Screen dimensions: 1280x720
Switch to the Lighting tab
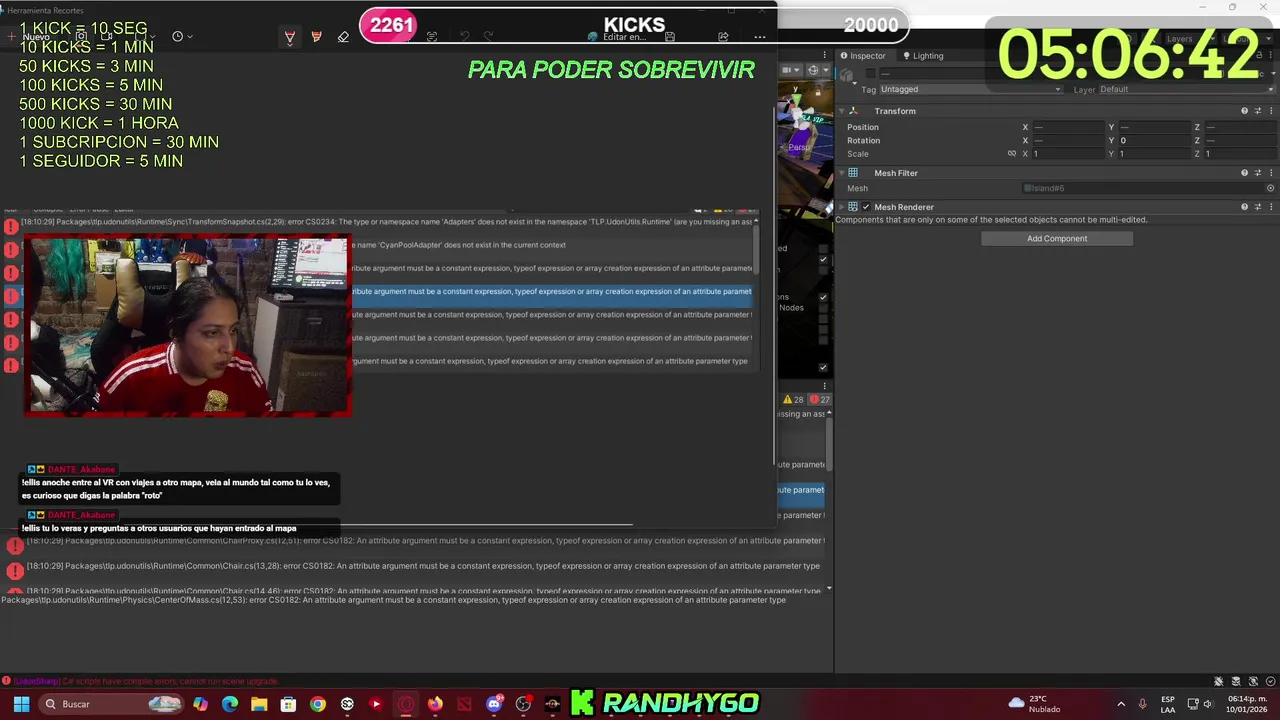pos(923,56)
